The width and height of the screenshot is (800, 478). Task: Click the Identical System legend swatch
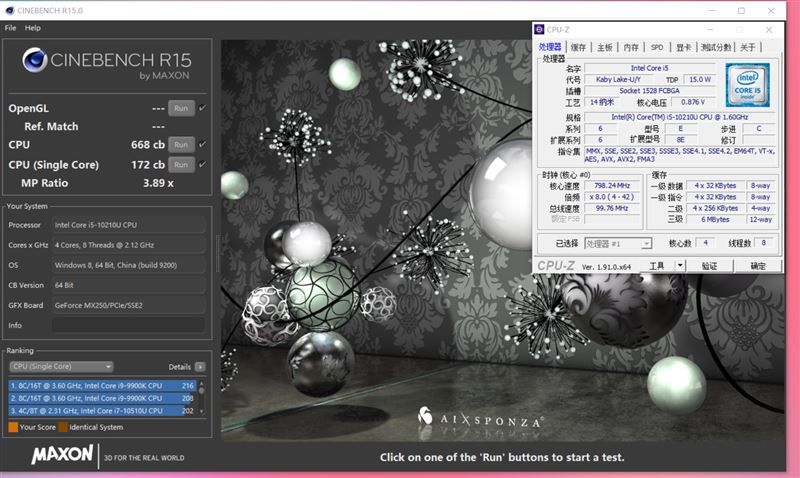pos(63,427)
